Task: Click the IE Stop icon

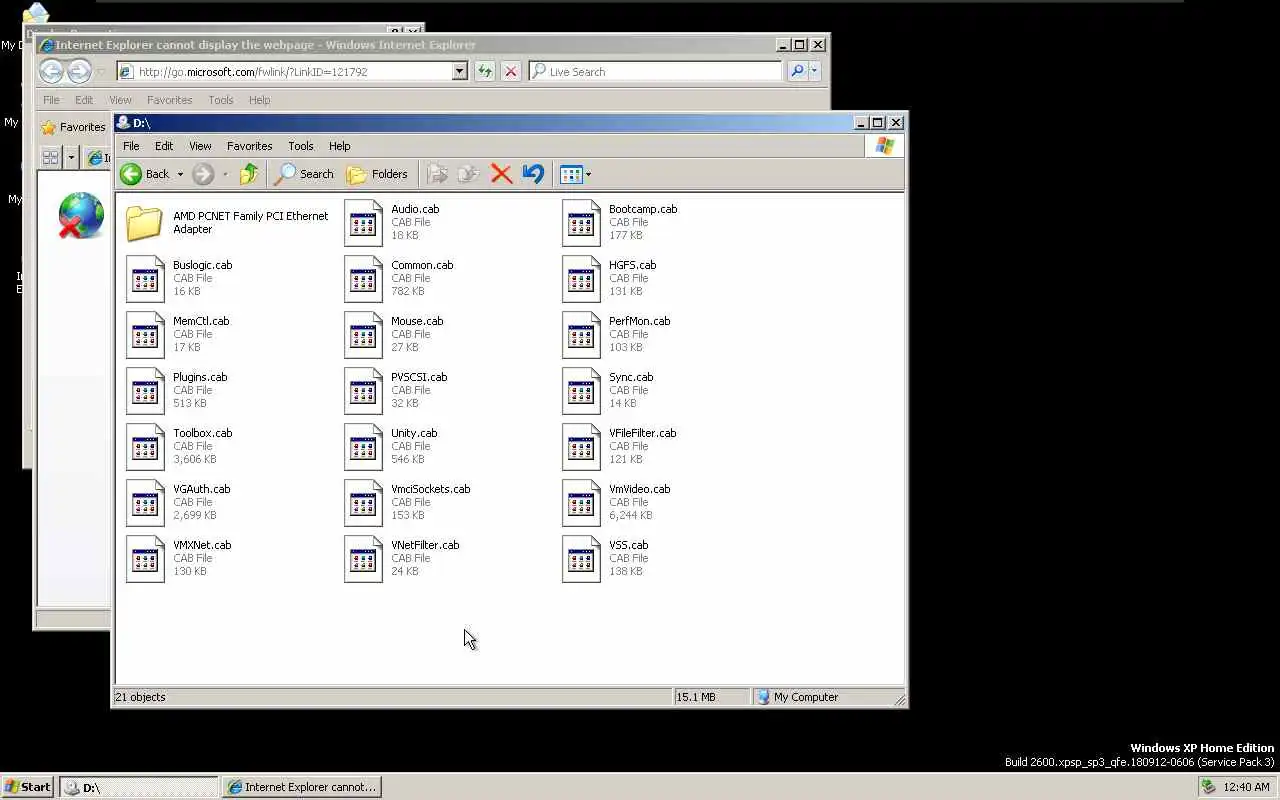Action: coord(511,71)
